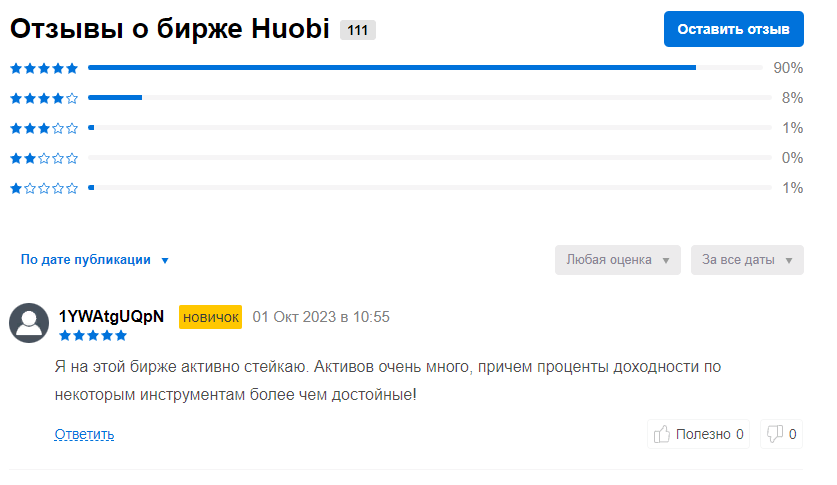Viewport: 837px width, 485px height.
Task: Click the reviewer's avatar icon
Action: tap(29, 323)
